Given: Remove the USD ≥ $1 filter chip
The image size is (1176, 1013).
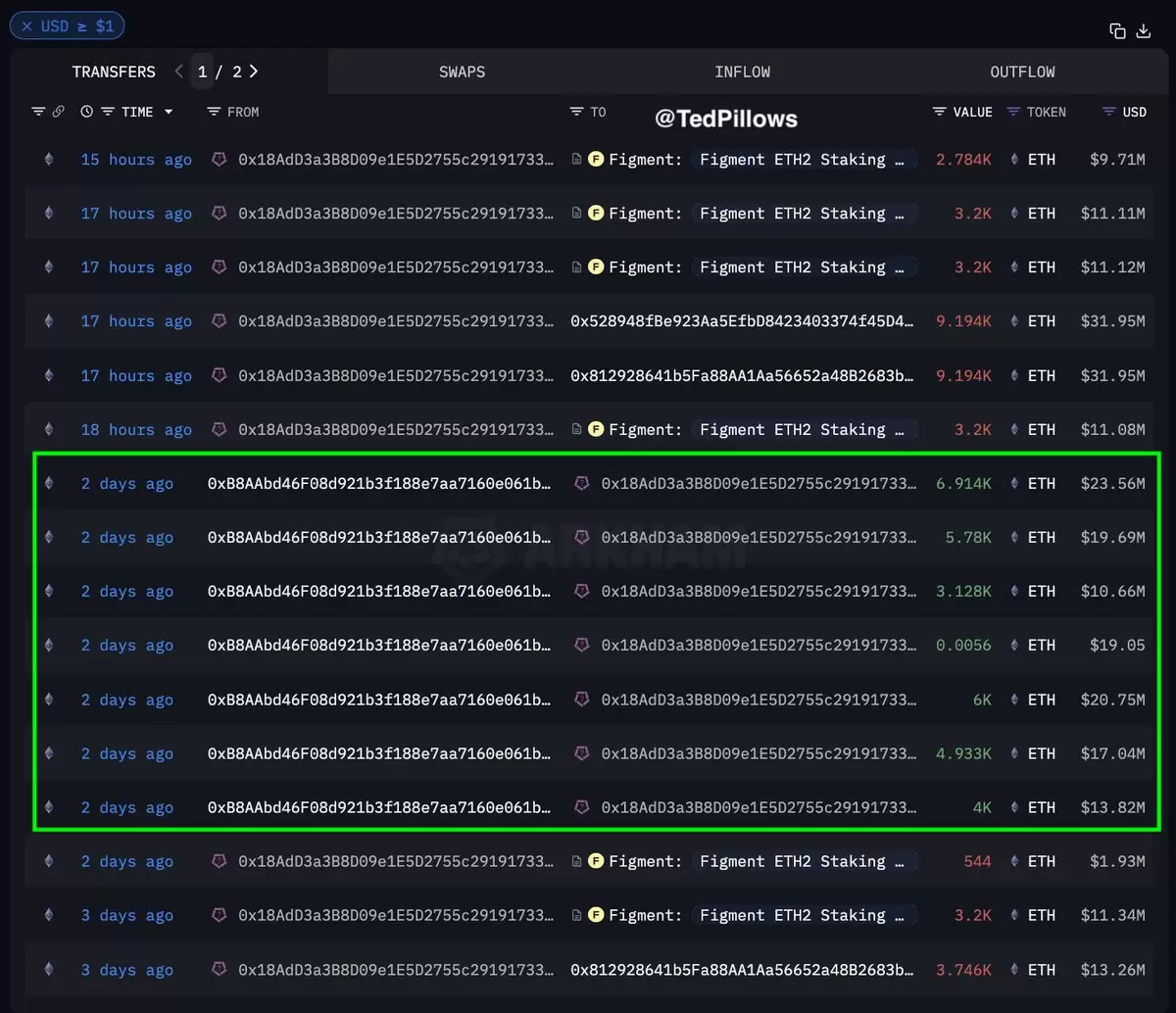Looking at the screenshot, I should [x=26, y=26].
